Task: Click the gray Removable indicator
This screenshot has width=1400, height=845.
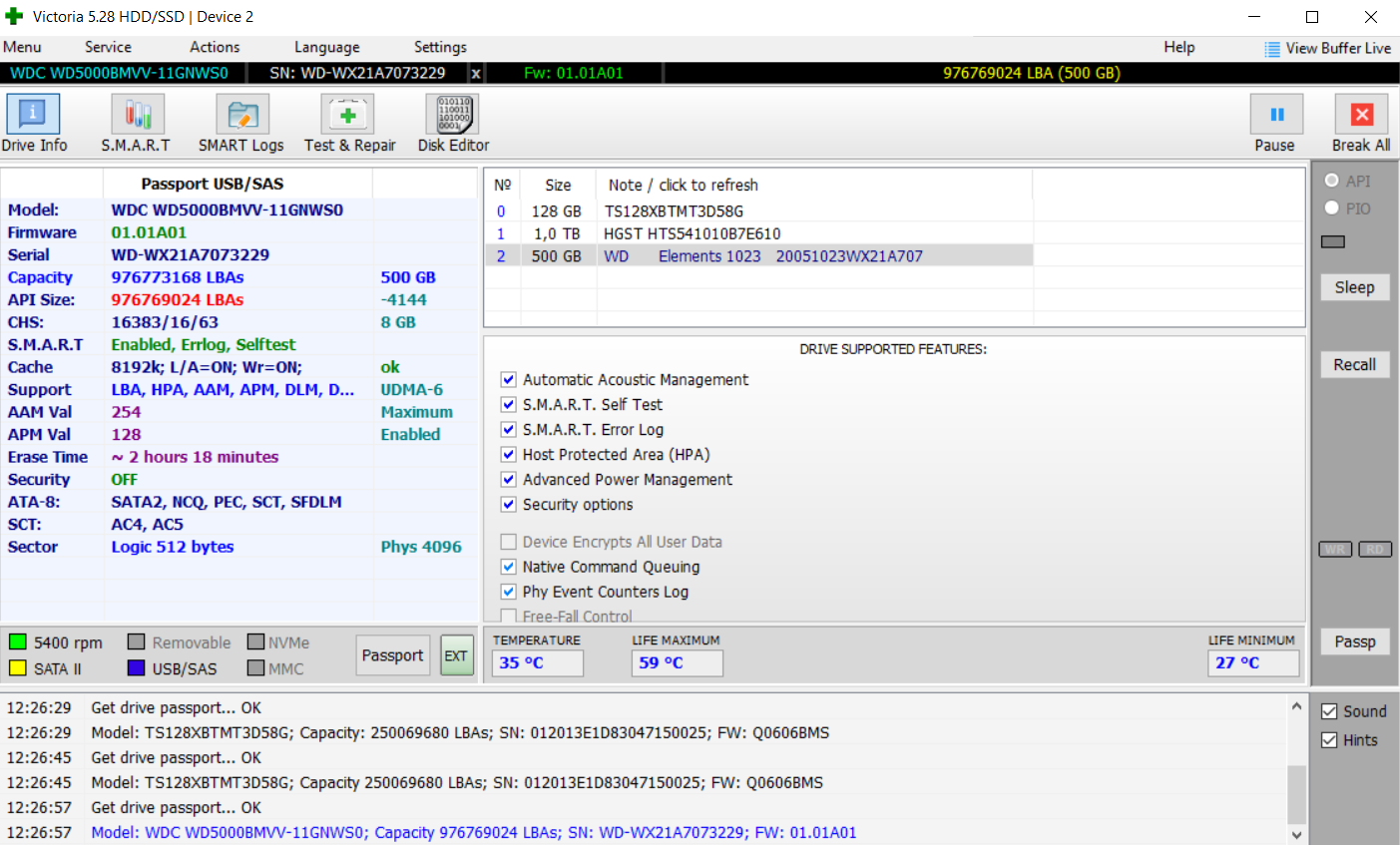Action: point(136,641)
